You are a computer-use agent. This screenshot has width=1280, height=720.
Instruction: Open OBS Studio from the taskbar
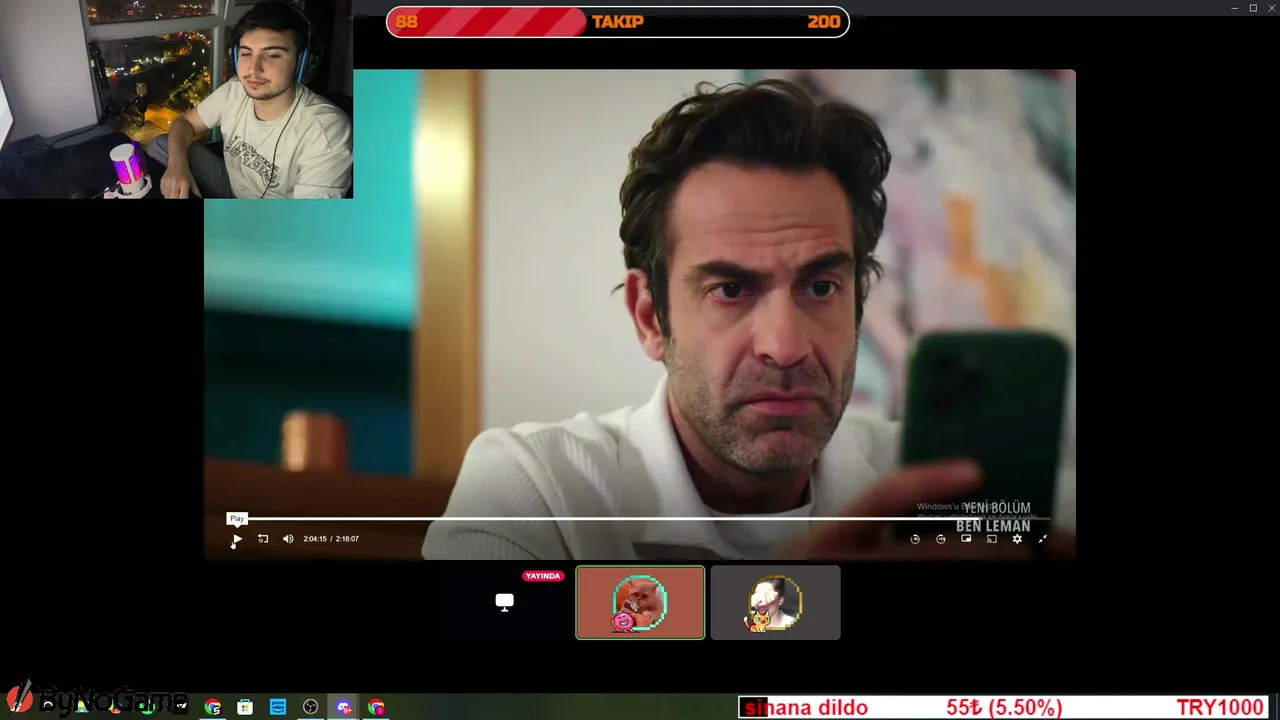click(x=311, y=707)
